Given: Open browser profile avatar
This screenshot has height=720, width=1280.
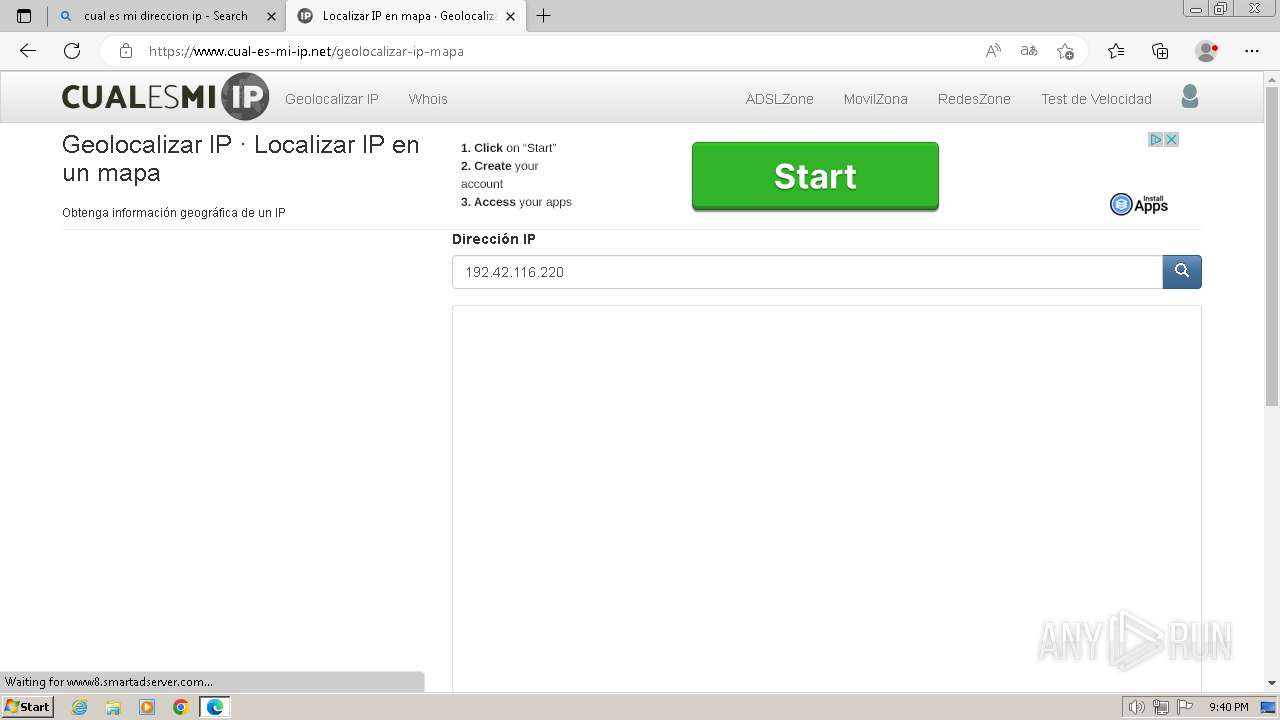Looking at the screenshot, I should (x=1207, y=51).
